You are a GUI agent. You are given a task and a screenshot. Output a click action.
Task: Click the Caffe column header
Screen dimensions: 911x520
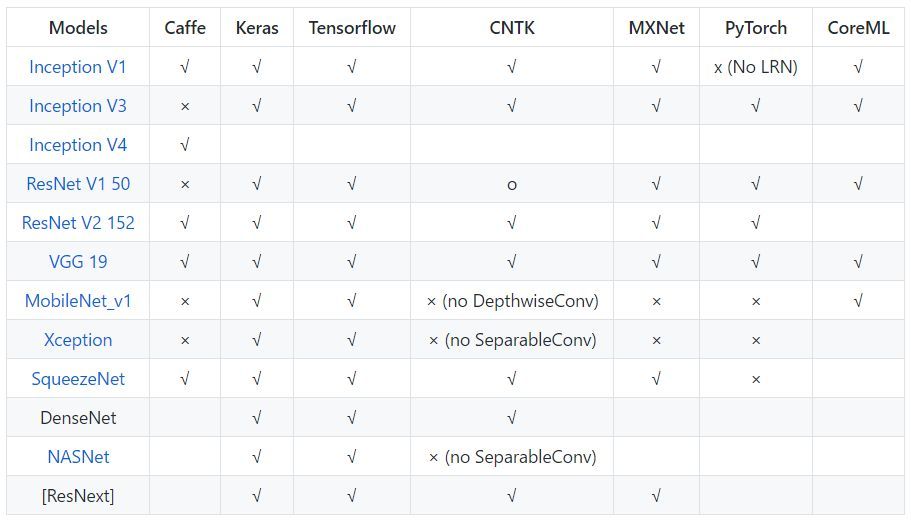[185, 28]
